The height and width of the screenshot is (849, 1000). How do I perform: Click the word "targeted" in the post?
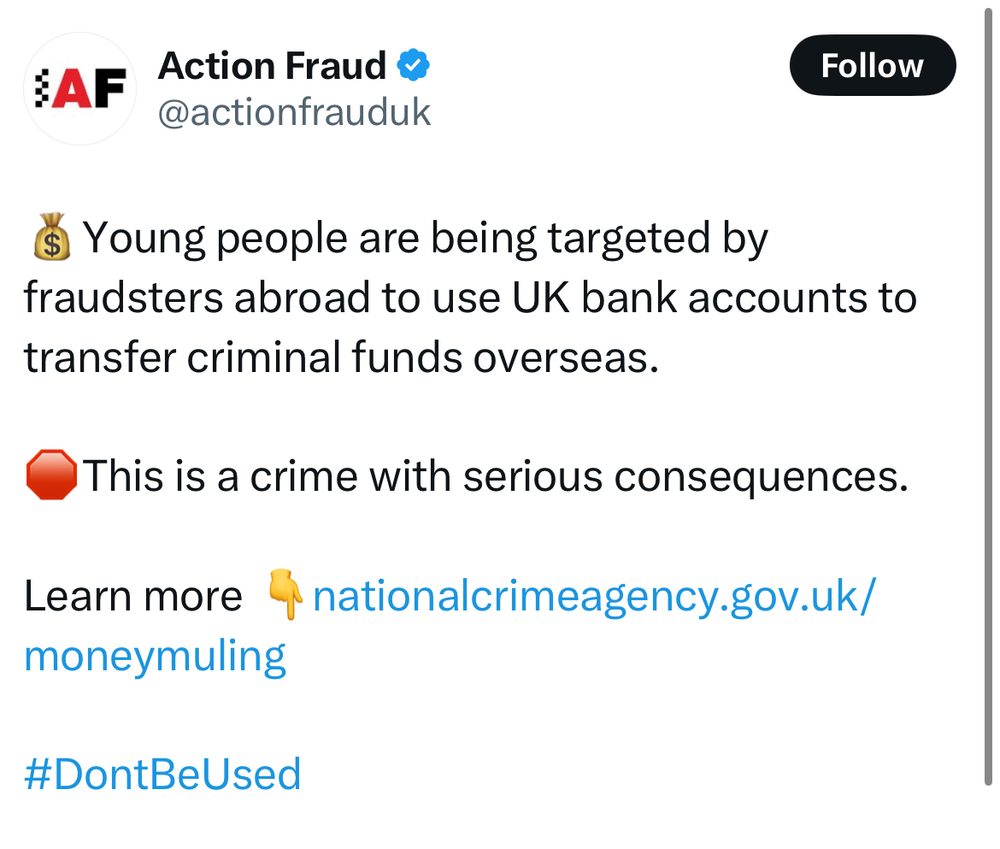628,239
